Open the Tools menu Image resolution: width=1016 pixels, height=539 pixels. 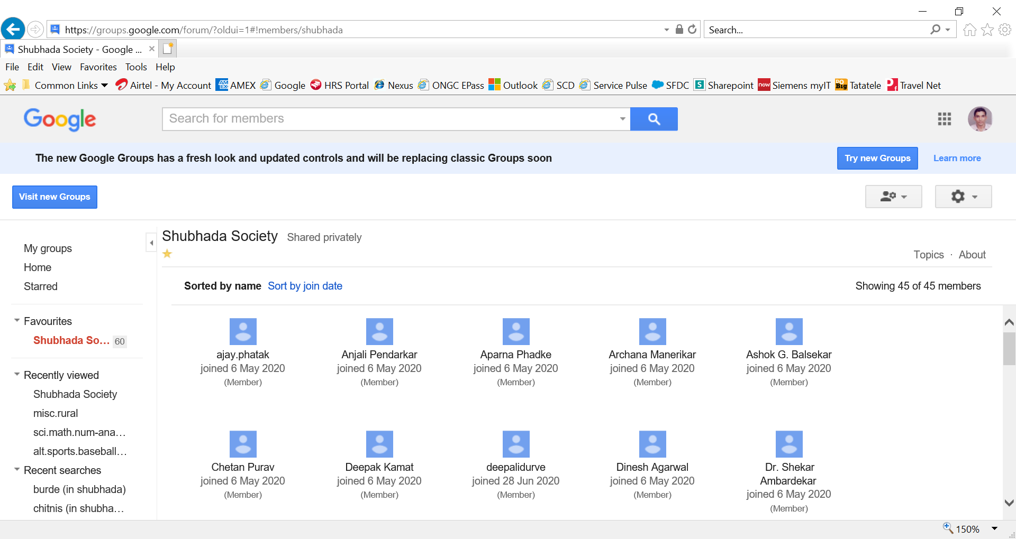pos(136,67)
